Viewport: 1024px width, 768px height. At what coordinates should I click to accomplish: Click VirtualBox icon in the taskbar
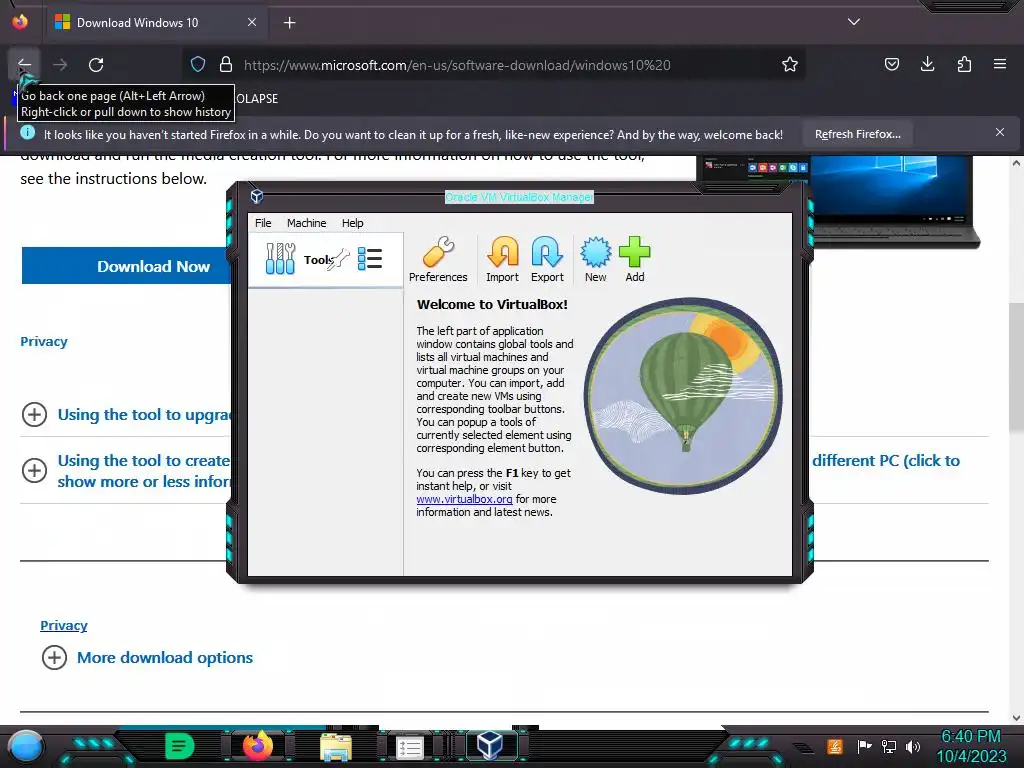[490, 745]
